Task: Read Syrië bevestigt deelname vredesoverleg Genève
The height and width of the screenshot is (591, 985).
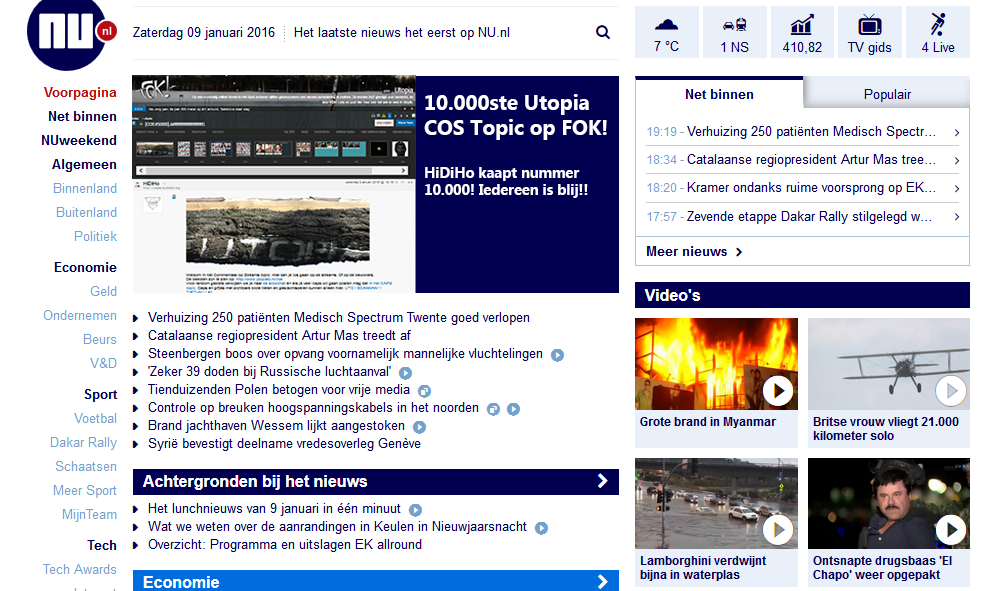Action: (x=284, y=443)
